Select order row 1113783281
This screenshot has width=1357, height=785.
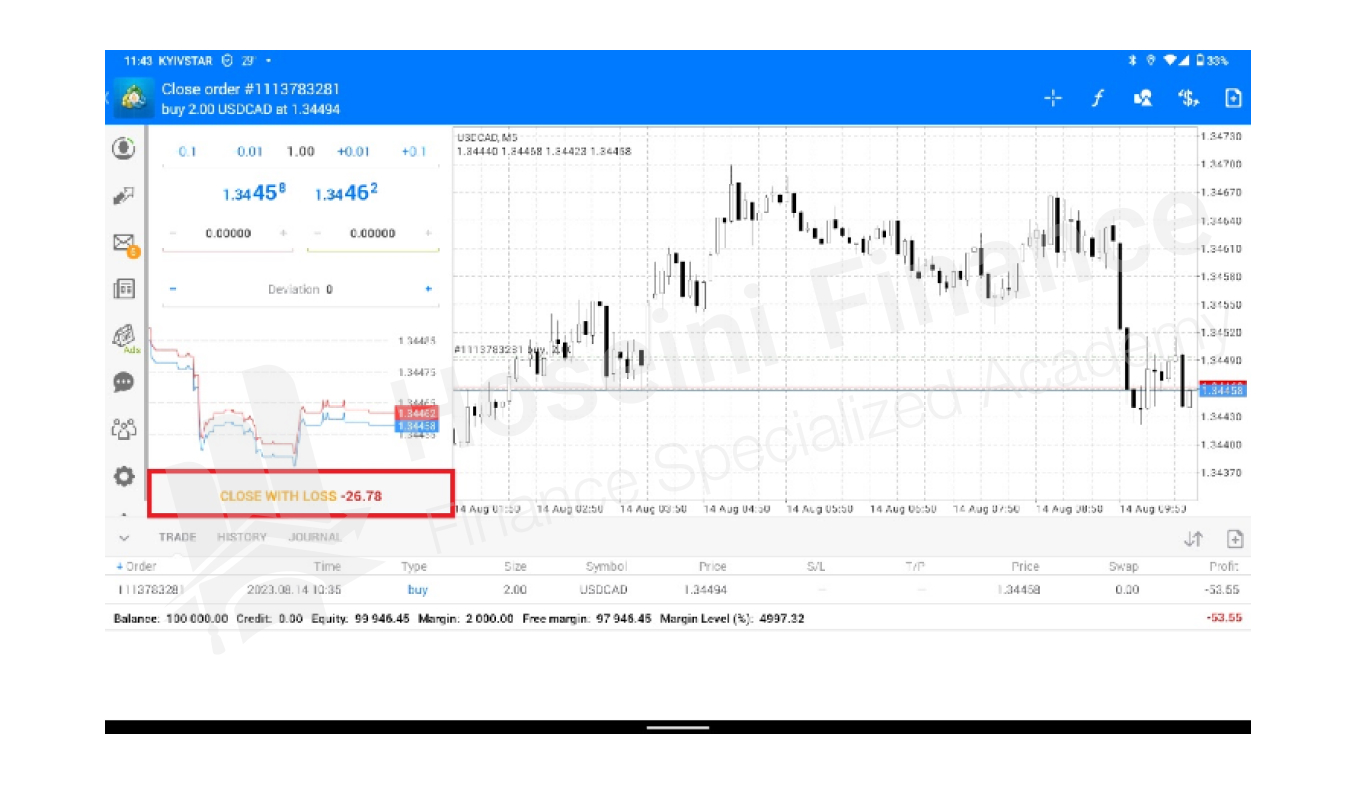(x=678, y=590)
